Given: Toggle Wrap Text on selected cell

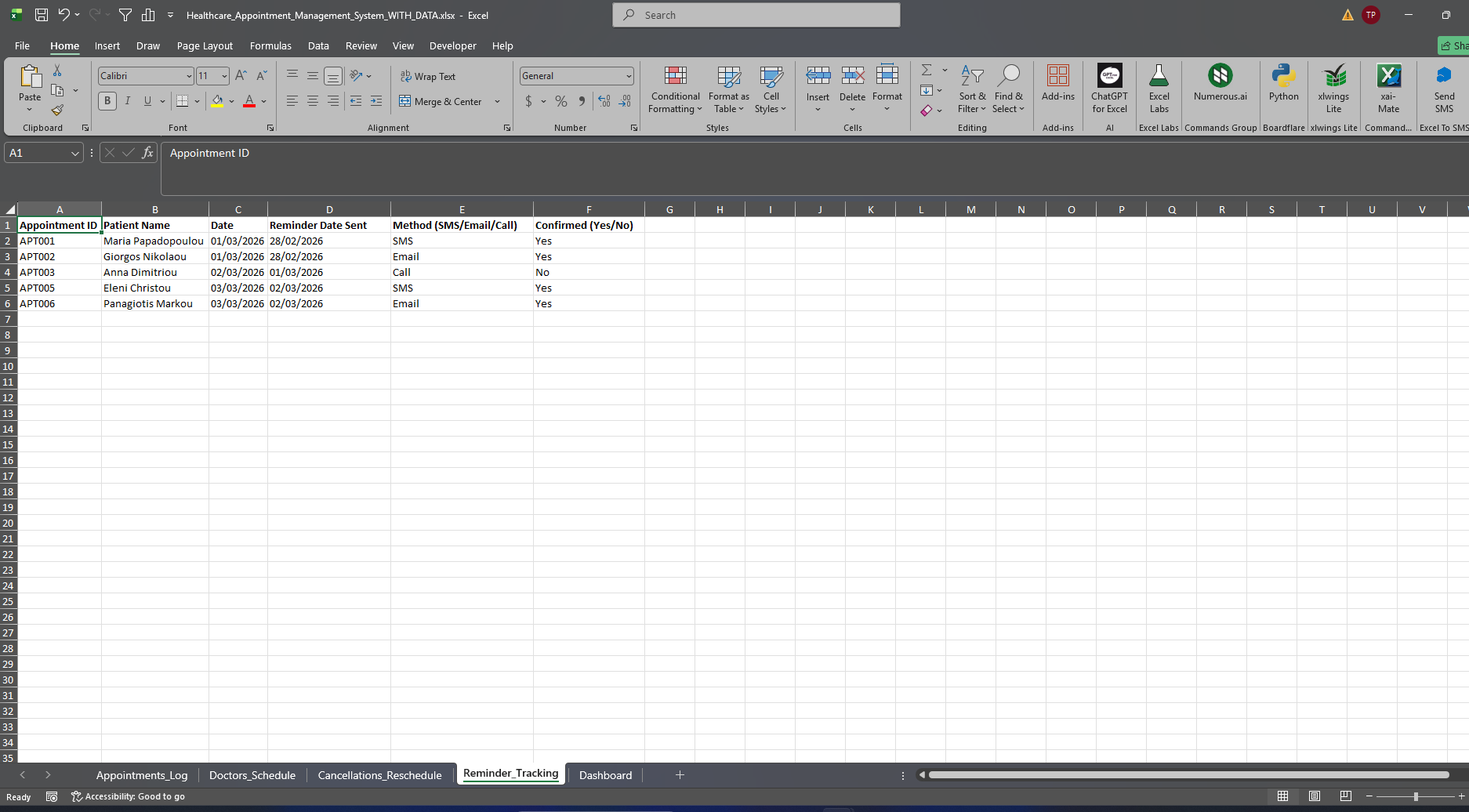Looking at the screenshot, I should (x=428, y=76).
